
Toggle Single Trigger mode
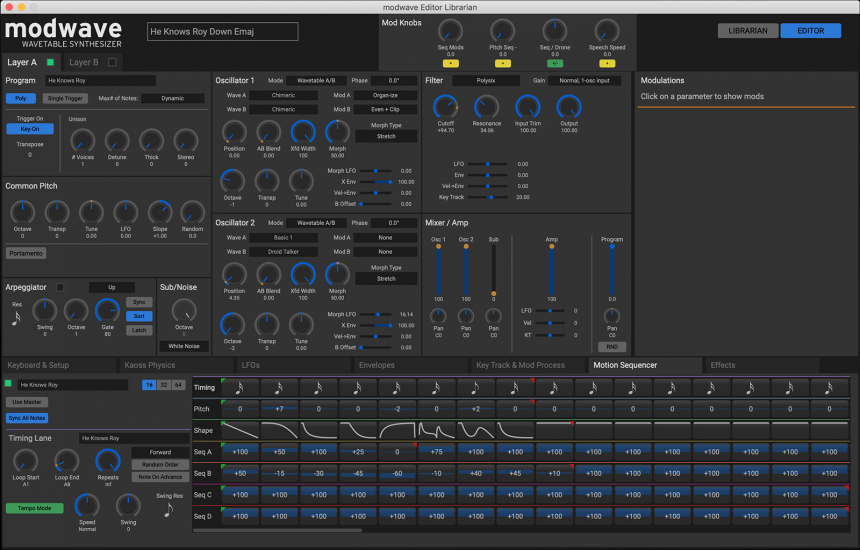[x=65, y=98]
